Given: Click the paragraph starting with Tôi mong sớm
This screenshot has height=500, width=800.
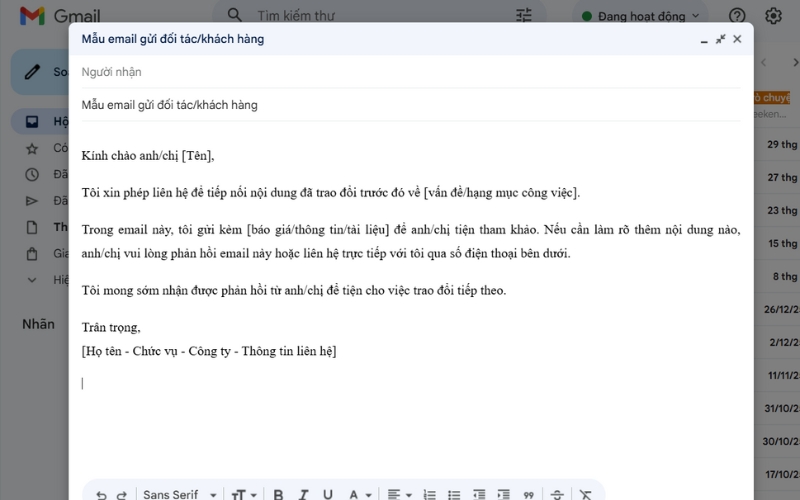Looking at the screenshot, I should (x=294, y=290).
